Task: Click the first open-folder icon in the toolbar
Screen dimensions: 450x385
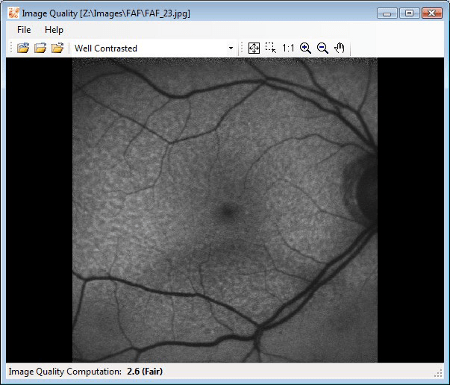Action: click(x=23, y=48)
